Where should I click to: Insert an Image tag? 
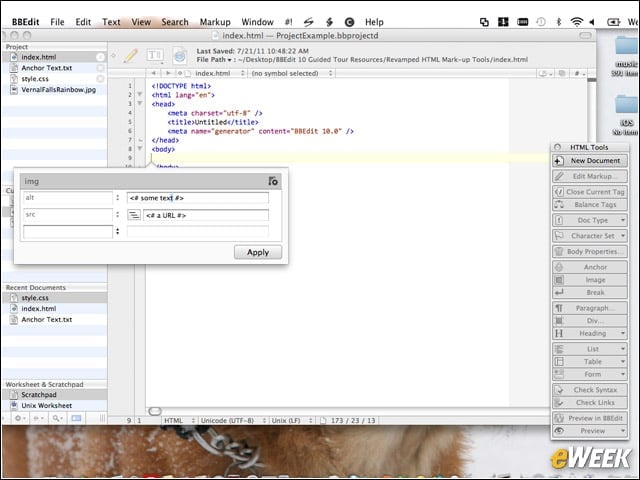click(590, 280)
